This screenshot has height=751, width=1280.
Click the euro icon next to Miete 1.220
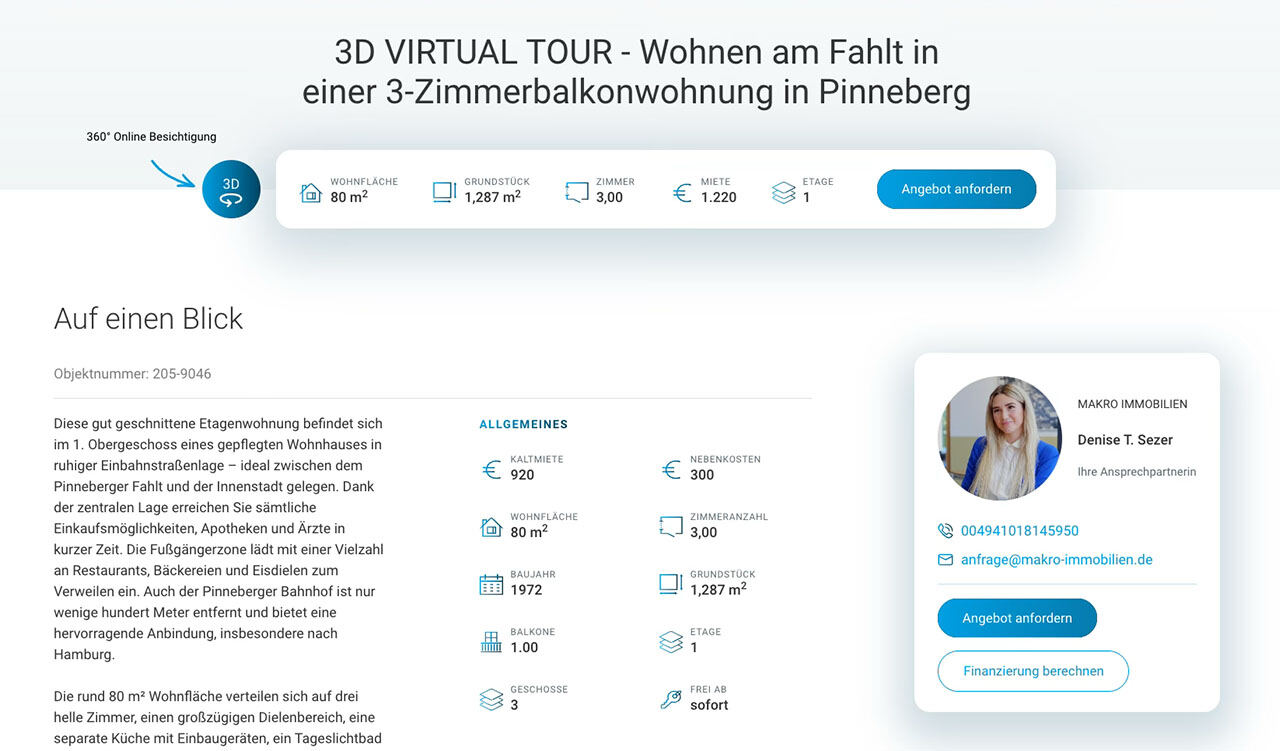tap(682, 192)
